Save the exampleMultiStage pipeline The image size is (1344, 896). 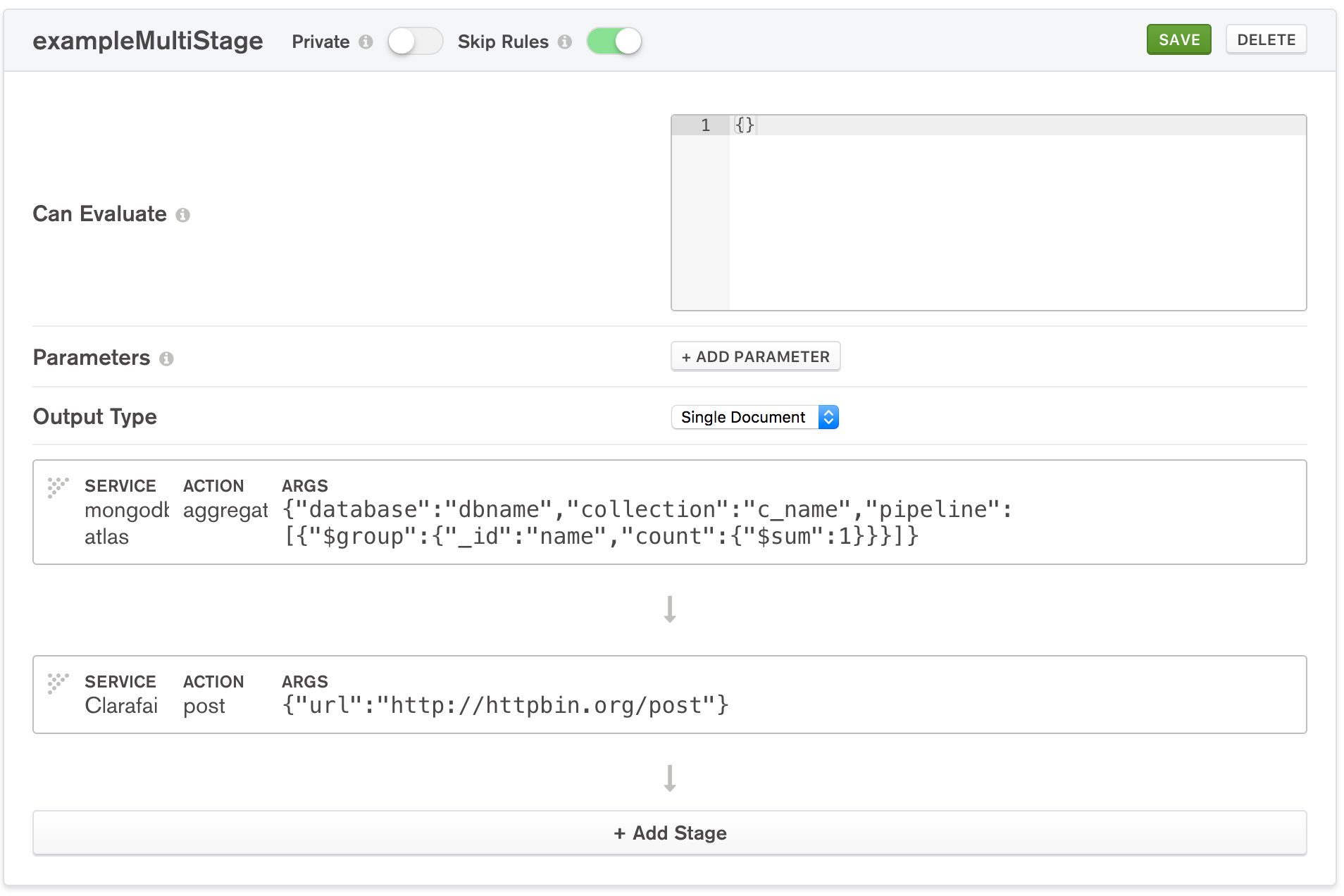[x=1178, y=39]
